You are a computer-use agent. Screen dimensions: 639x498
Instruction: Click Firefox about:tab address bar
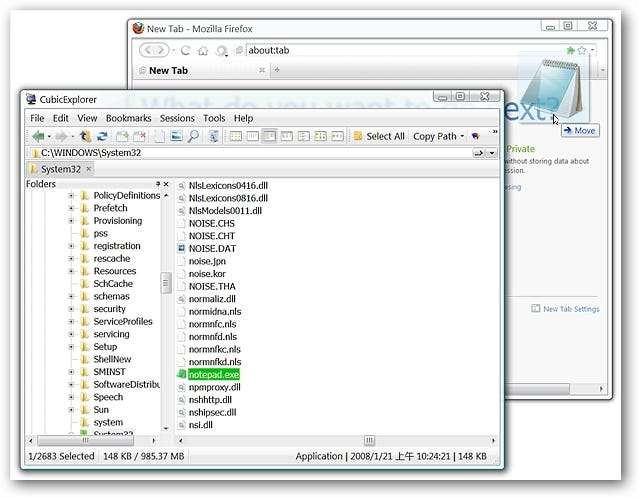pyautogui.click(x=403, y=51)
